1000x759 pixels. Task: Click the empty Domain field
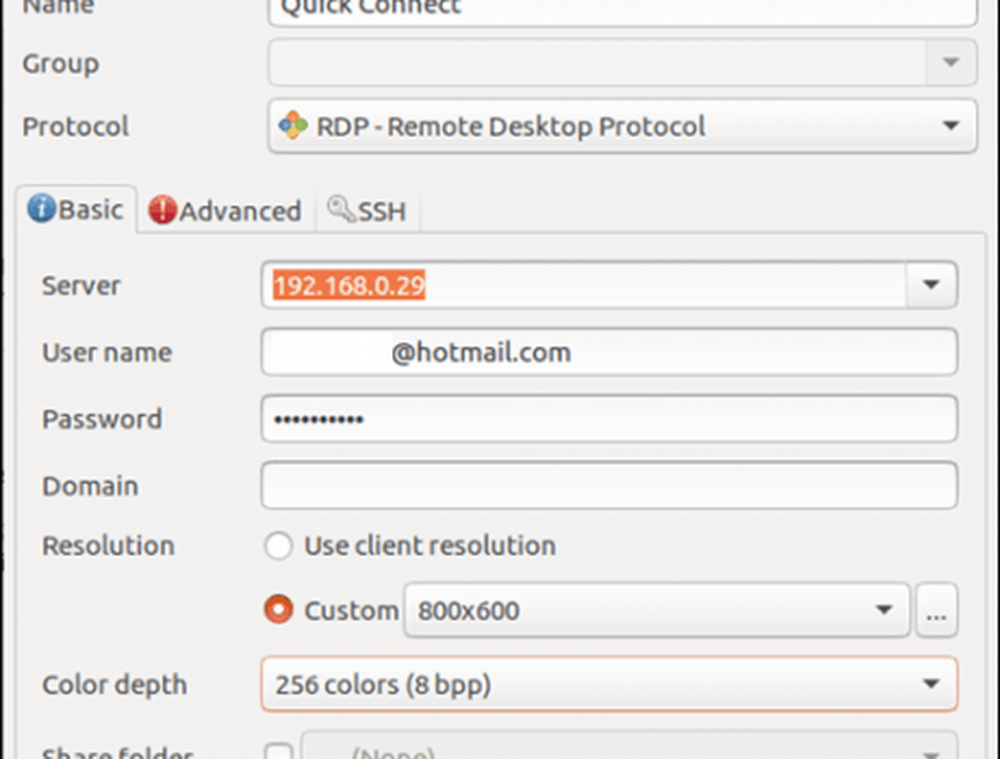point(608,486)
